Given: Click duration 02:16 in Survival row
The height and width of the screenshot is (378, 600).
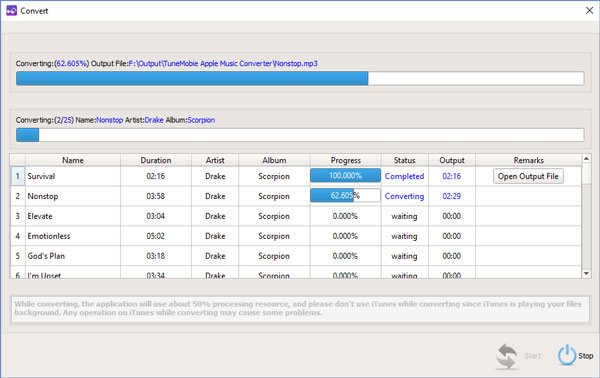Looking at the screenshot, I should 156,176.
